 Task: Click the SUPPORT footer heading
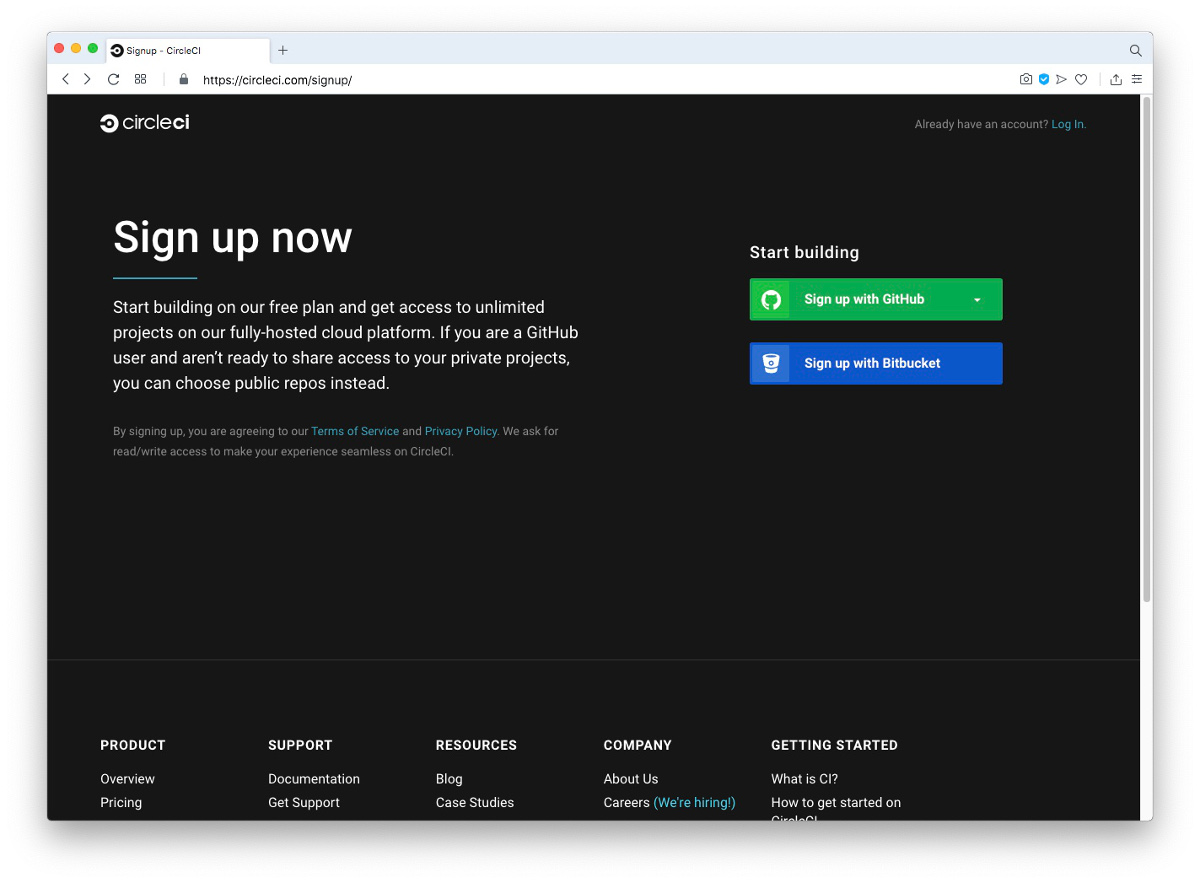[x=300, y=745]
